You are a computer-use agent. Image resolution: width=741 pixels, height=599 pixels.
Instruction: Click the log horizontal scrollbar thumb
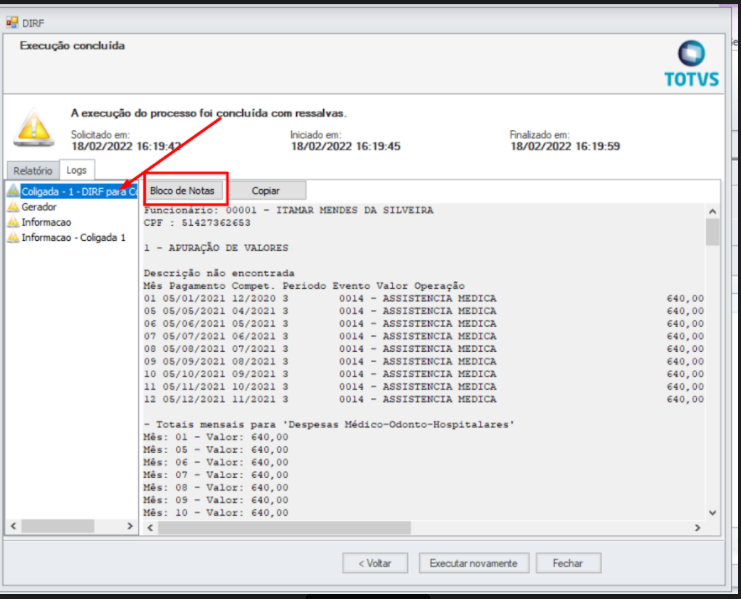(284, 528)
